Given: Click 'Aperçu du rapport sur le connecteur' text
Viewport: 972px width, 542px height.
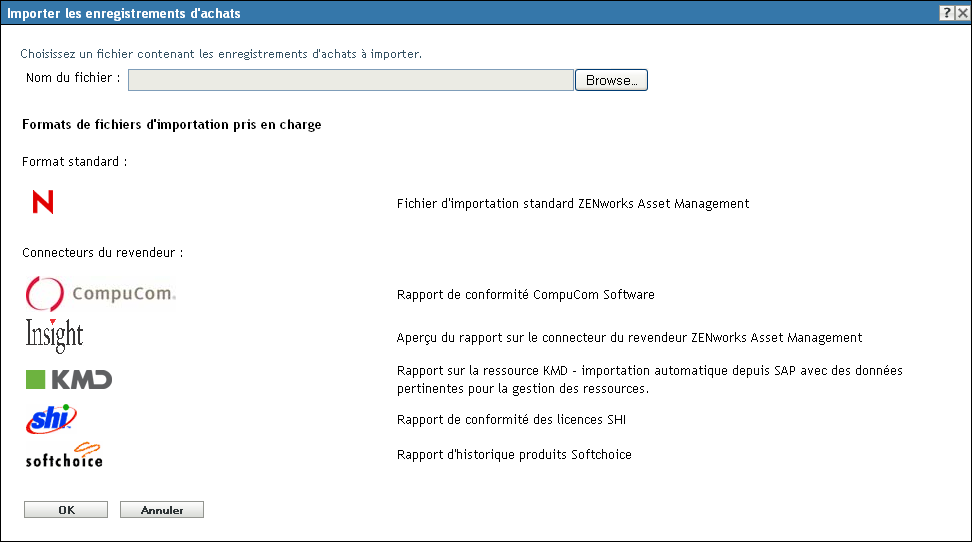Looking at the screenshot, I should (629, 338).
